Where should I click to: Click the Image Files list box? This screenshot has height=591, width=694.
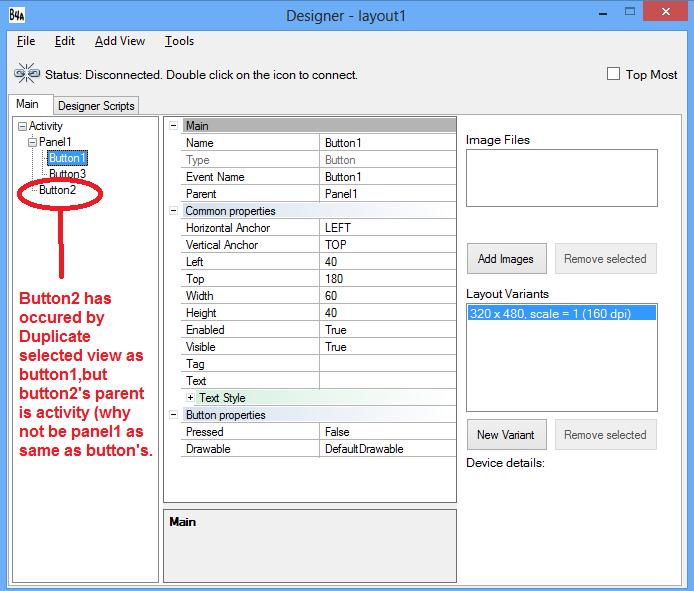[x=562, y=178]
